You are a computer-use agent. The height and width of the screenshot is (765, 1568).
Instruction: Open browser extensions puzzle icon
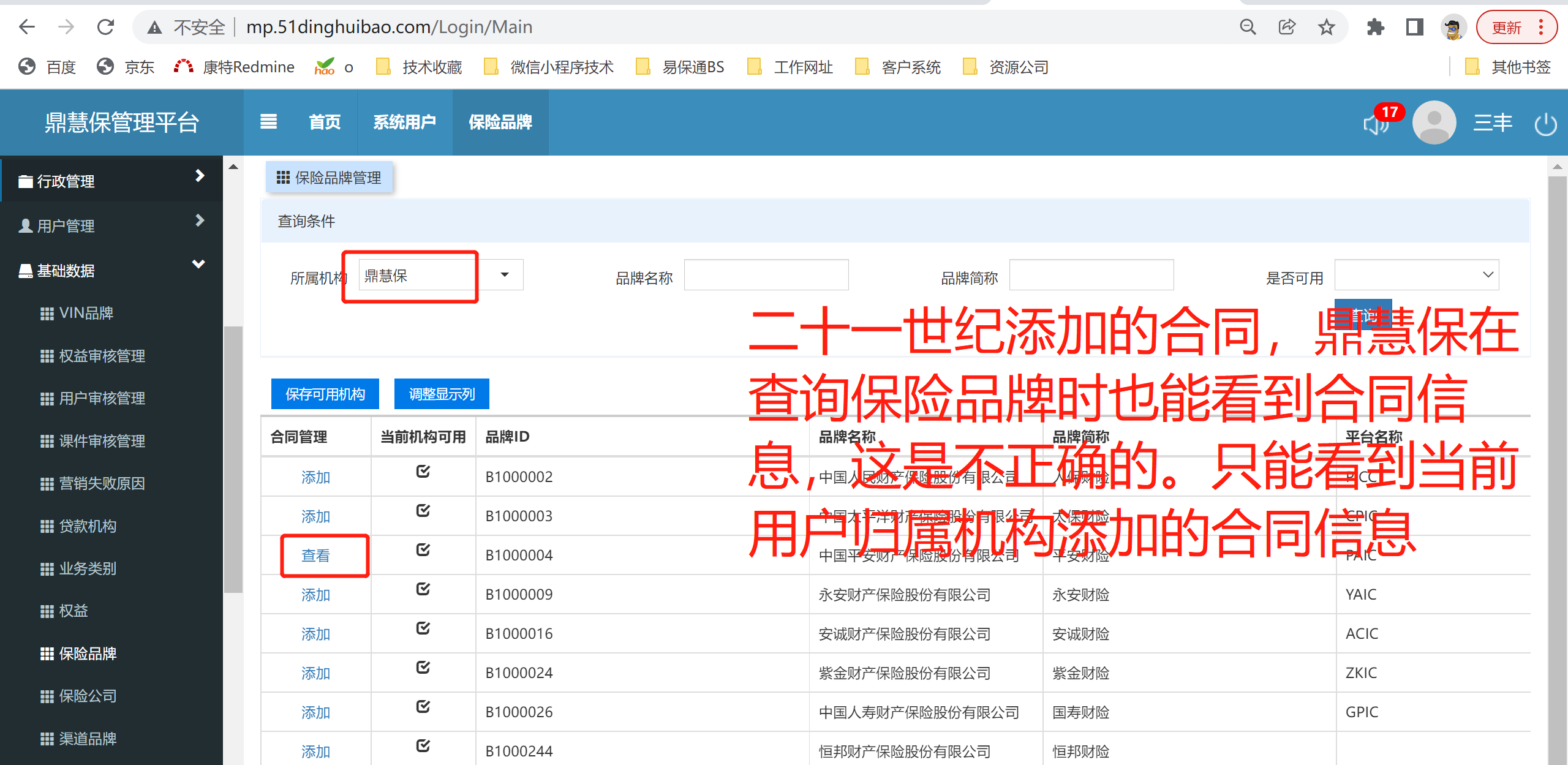[x=1375, y=27]
